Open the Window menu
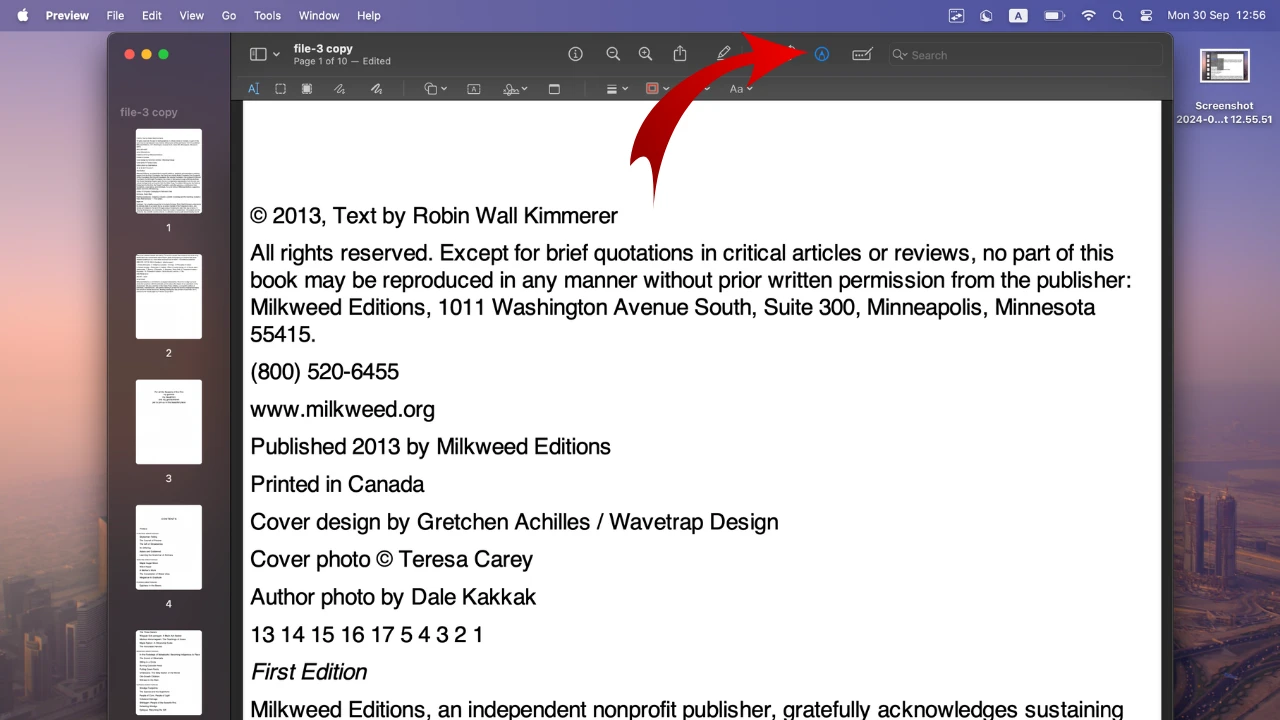1280x720 pixels. point(319,15)
